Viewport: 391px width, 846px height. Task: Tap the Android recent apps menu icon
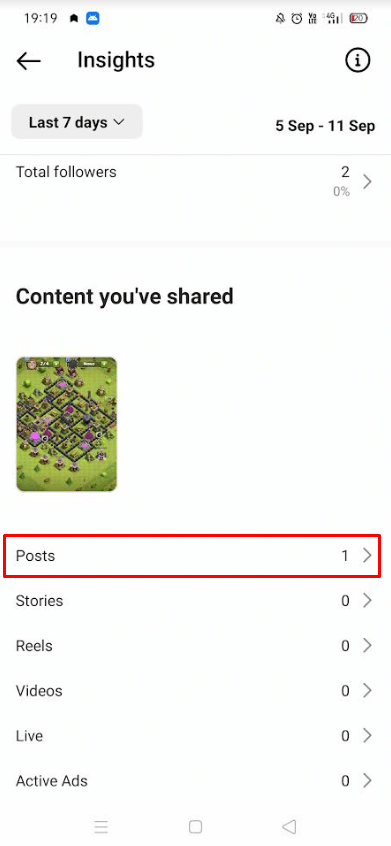pos(101,827)
